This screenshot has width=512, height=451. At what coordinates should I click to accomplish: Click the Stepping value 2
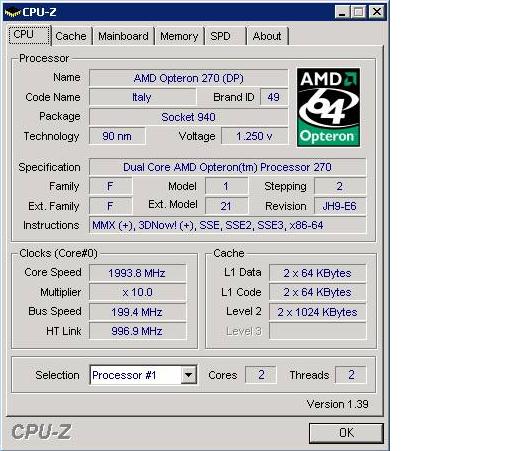coord(340,186)
